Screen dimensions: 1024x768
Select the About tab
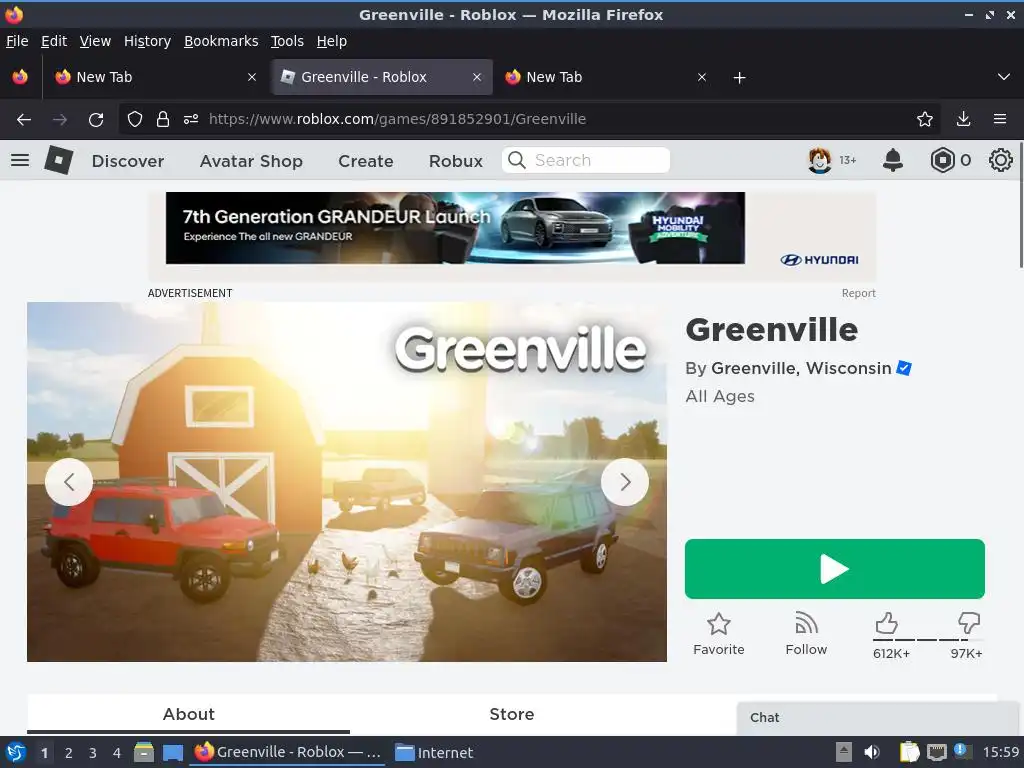coord(188,714)
